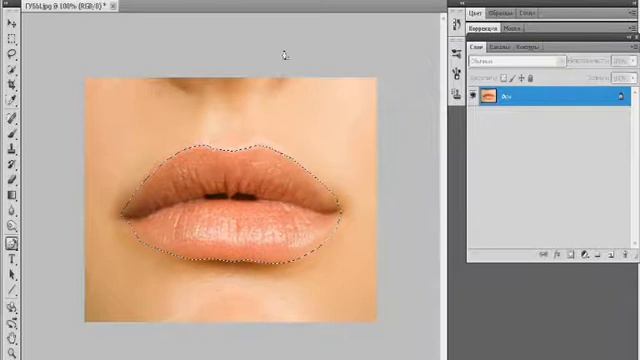
Task: Select the Lasso tool
Action: [x=11, y=54]
